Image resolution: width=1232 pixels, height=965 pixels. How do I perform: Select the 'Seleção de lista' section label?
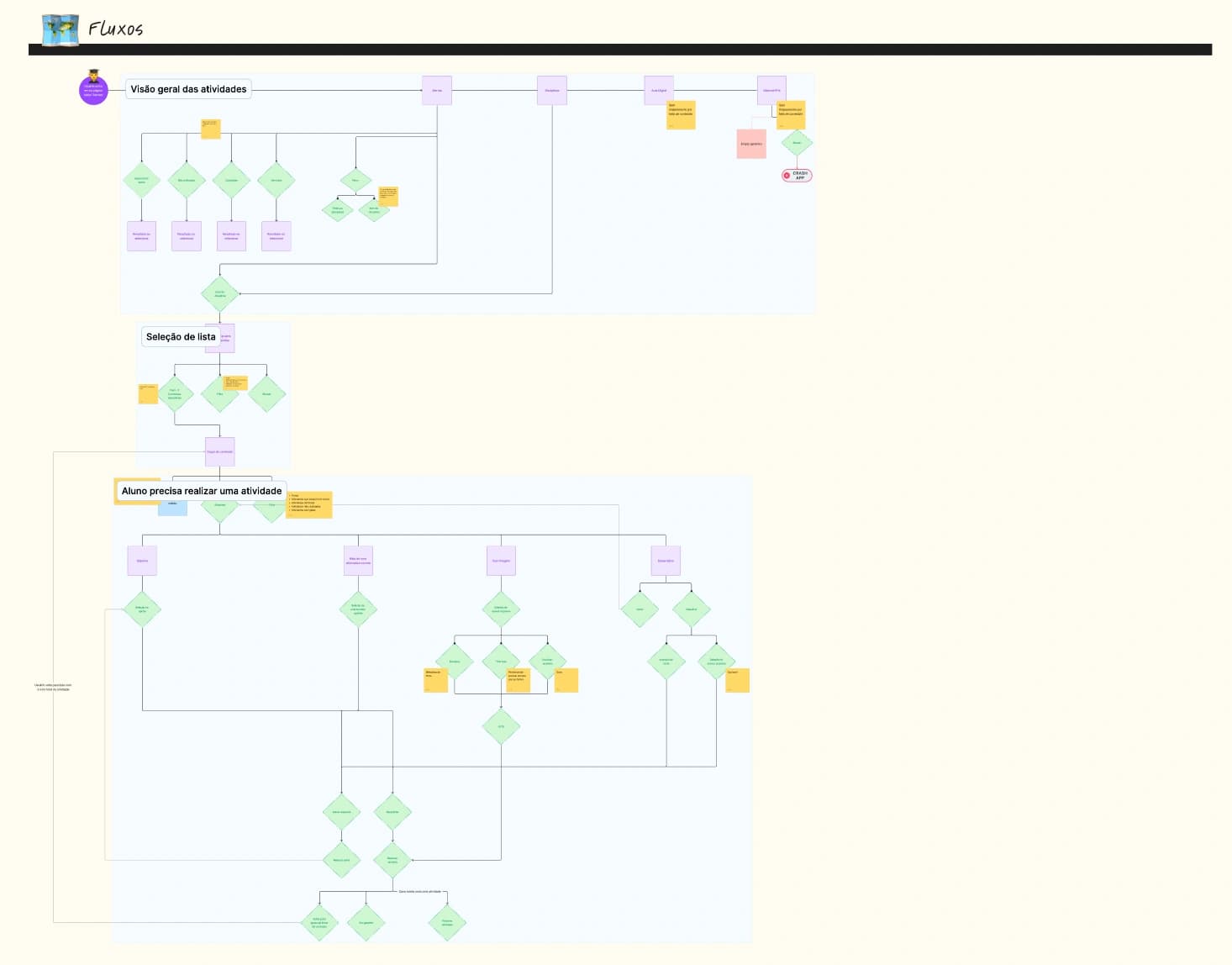181,337
